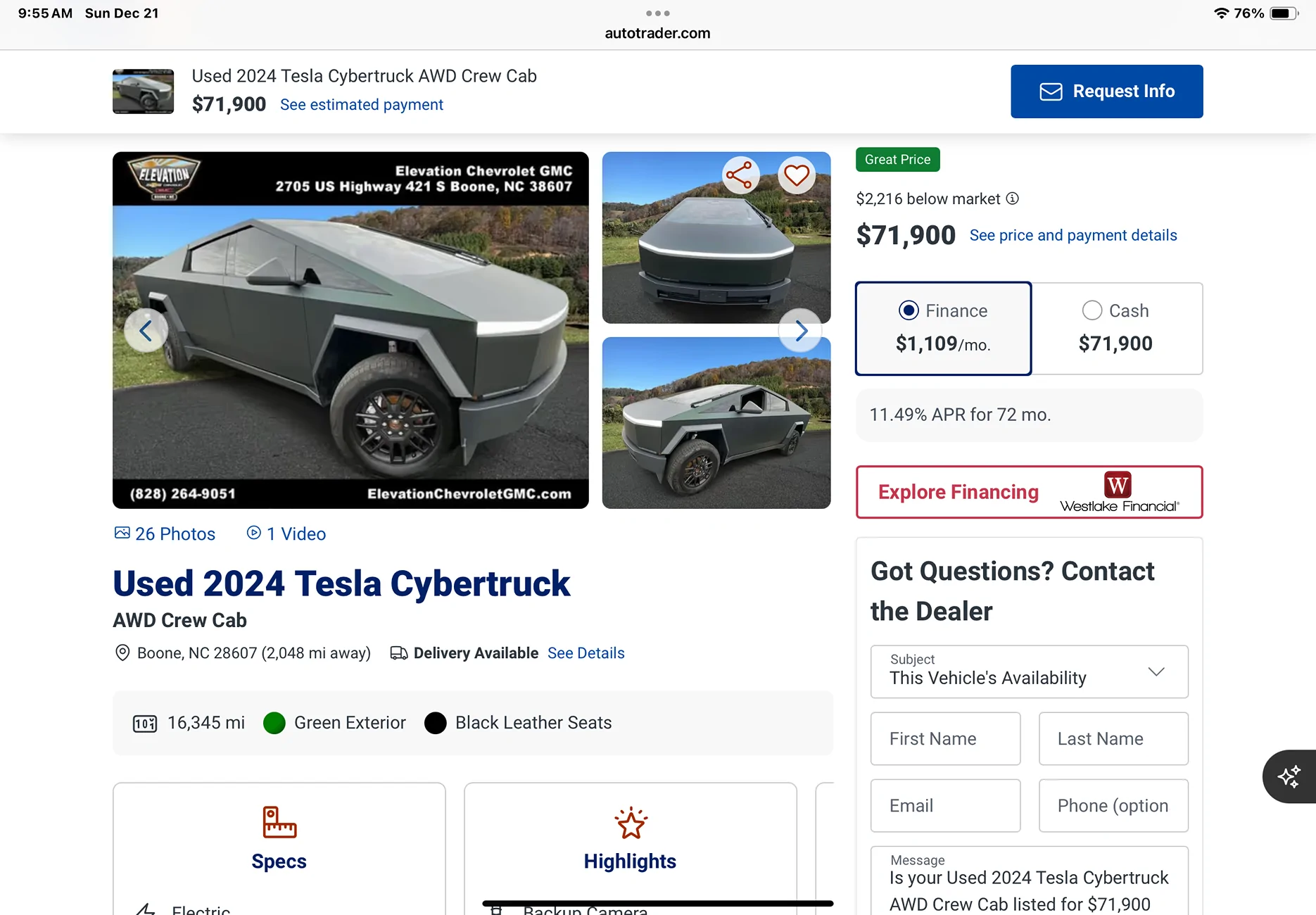This screenshot has width=1316, height=915.
Task: Tap the small header vehicle thumbnail
Action: point(143,91)
